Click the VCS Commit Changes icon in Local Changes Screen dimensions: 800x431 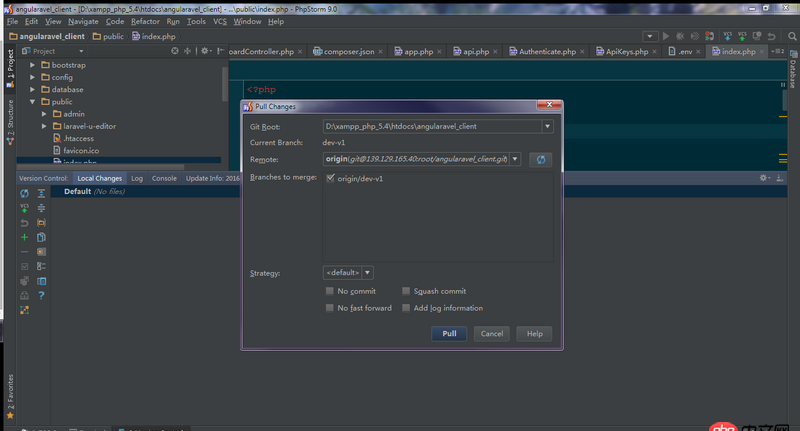24,208
